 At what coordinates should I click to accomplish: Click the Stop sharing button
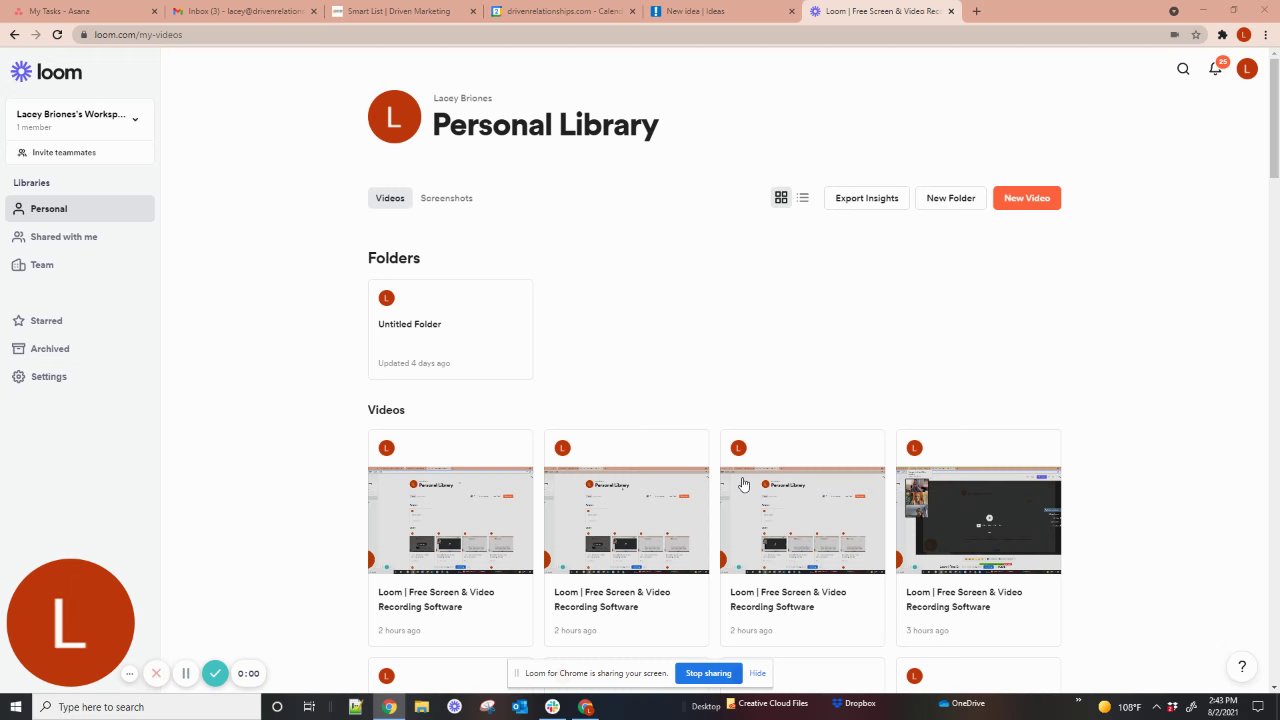point(708,673)
